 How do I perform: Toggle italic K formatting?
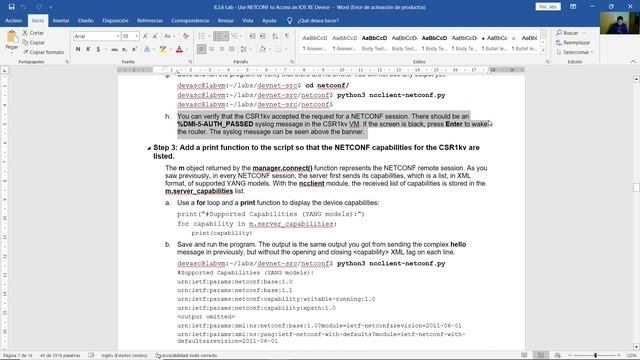[88, 49]
